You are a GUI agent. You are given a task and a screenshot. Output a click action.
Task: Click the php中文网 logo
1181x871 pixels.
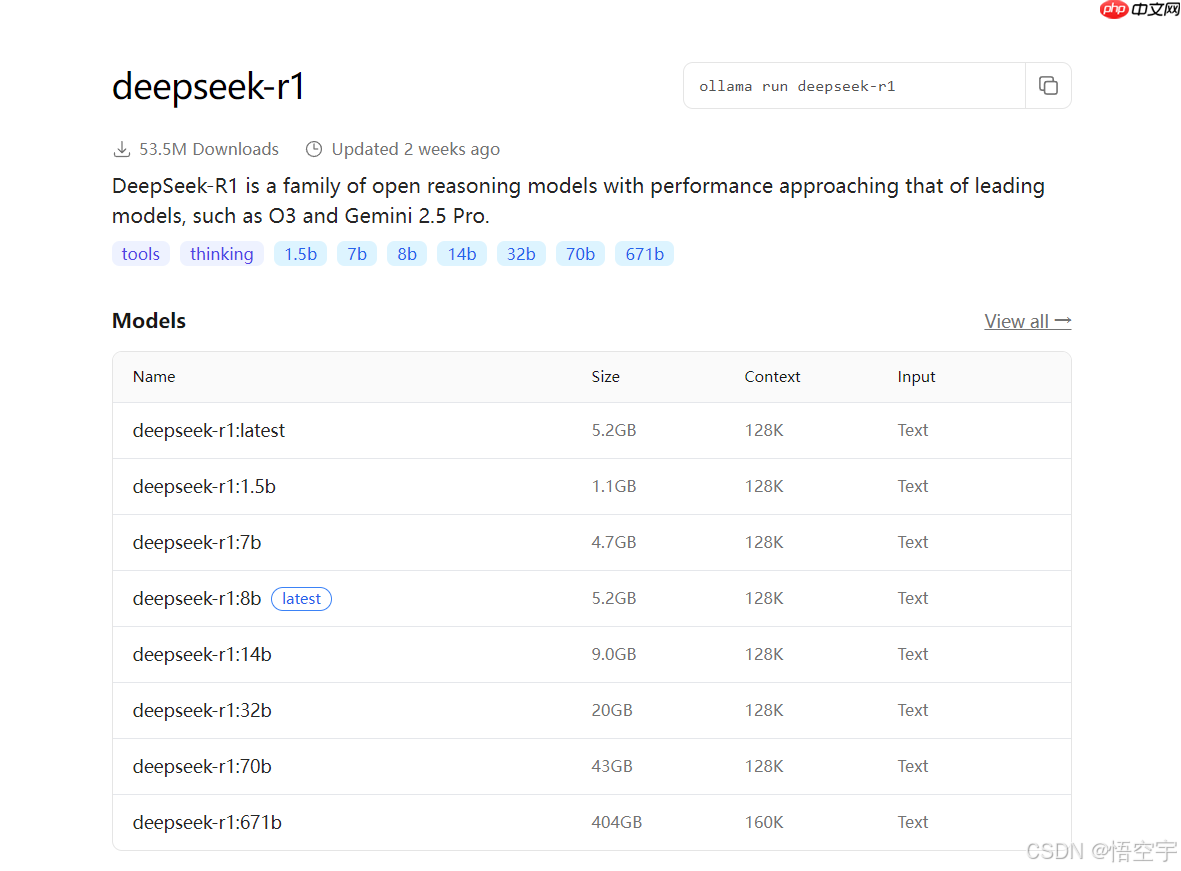tap(1139, 10)
